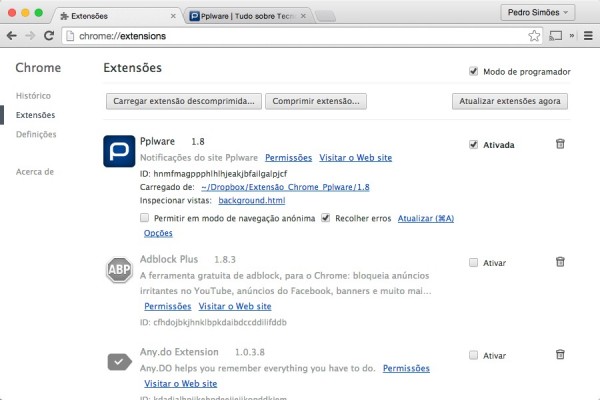The height and width of the screenshot is (400, 600).
Task: Click the Atualizar (⌘A) link
Action: point(426,218)
